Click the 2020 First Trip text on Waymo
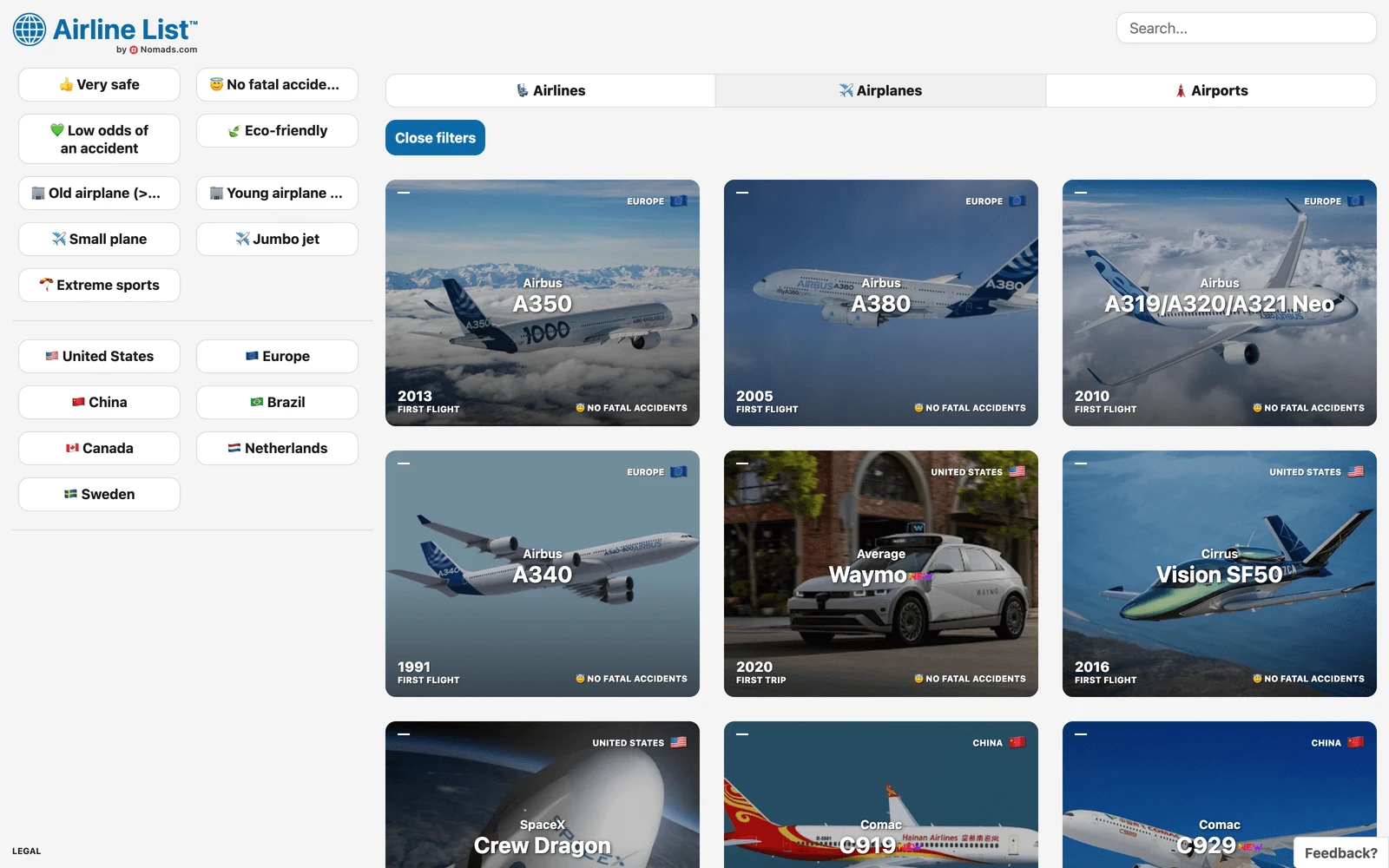This screenshot has height=868, width=1389. tap(761, 672)
